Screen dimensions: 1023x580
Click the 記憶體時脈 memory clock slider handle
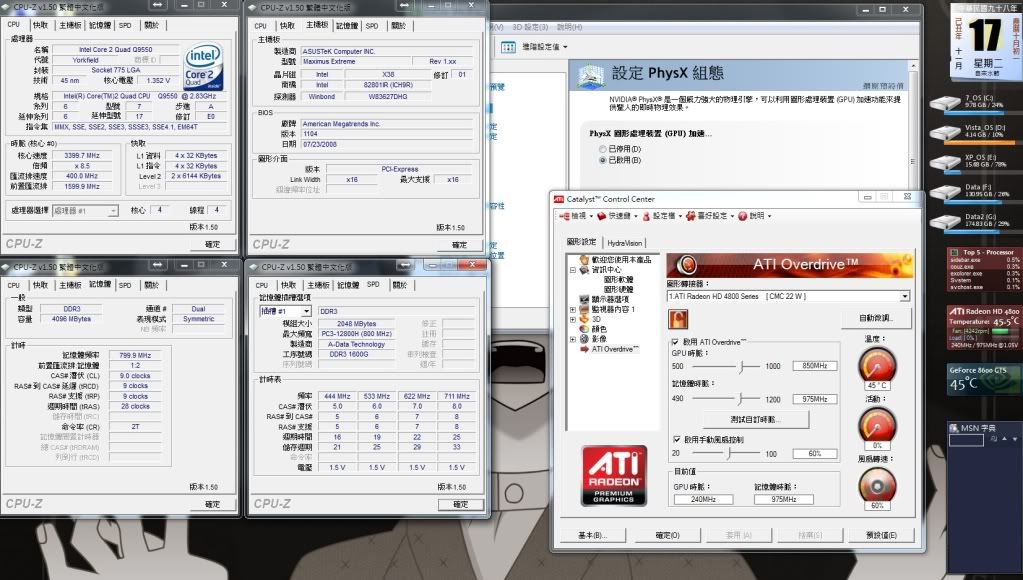pyautogui.click(x=739, y=399)
